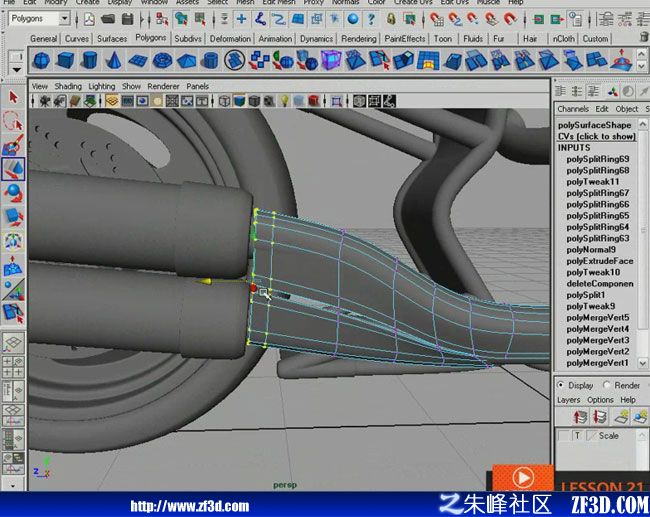The height and width of the screenshot is (517, 650).
Task: Click the red move manipulator center handle
Action: click(x=253, y=287)
